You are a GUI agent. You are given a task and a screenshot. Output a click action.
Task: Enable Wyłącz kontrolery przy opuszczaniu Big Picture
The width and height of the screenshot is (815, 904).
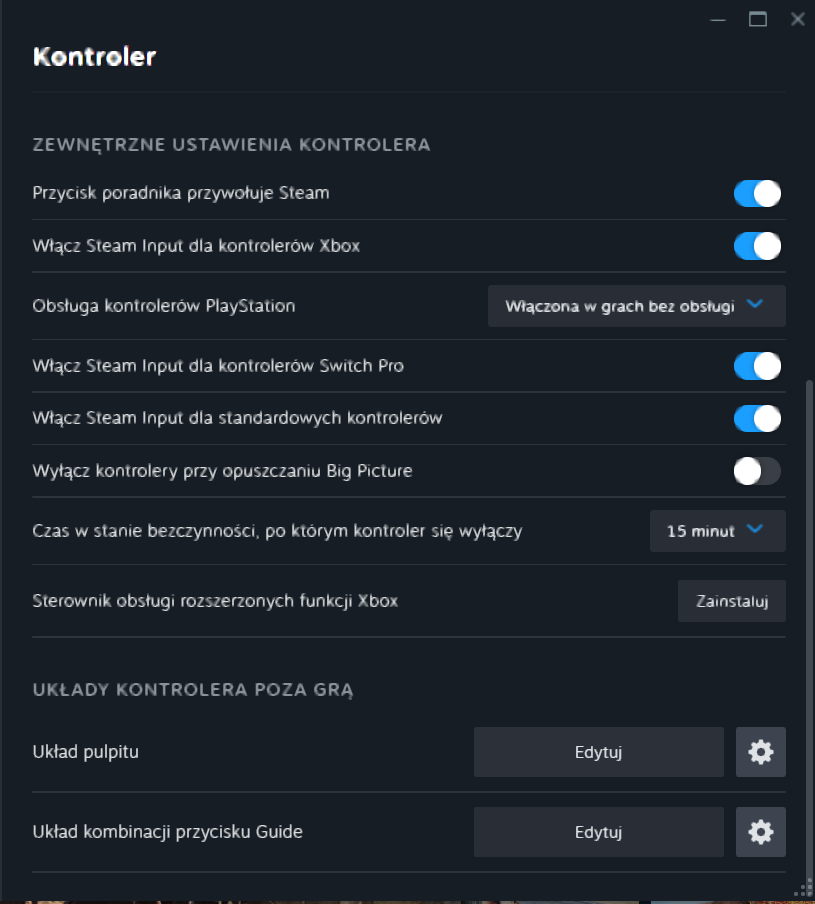757,471
